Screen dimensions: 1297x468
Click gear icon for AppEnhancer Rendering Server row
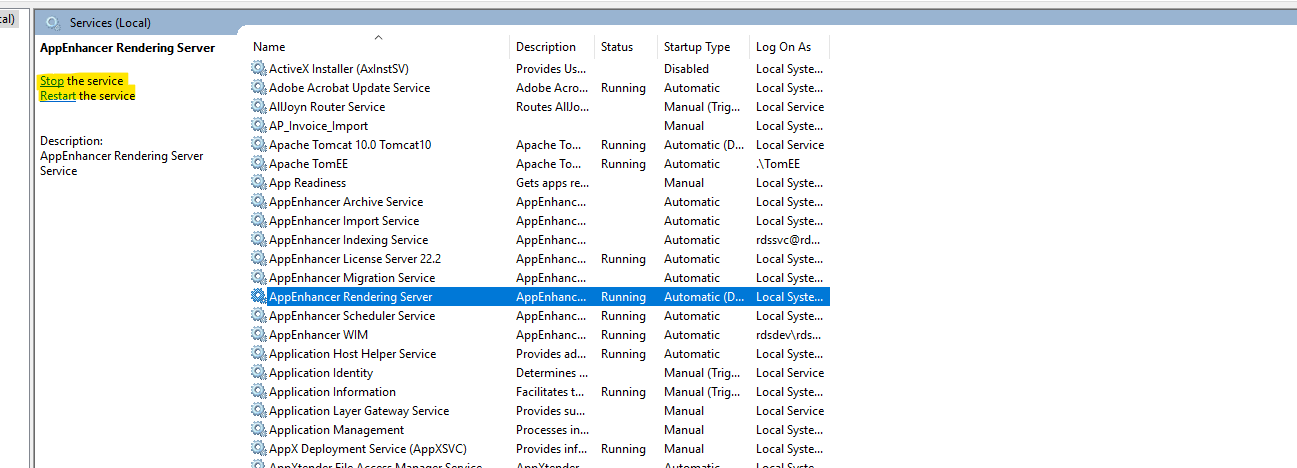pyautogui.click(x=259, y=297)
